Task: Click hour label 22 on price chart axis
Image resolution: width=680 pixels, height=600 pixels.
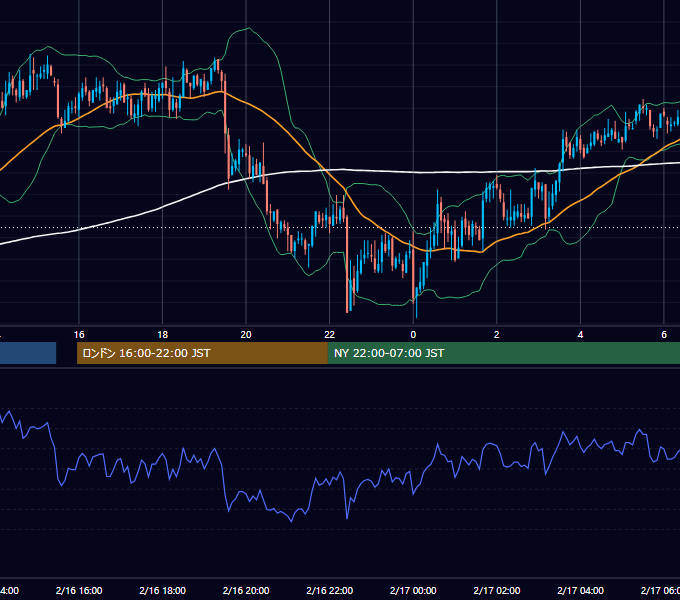Action: pyautogui.click(x=330, y=335)
